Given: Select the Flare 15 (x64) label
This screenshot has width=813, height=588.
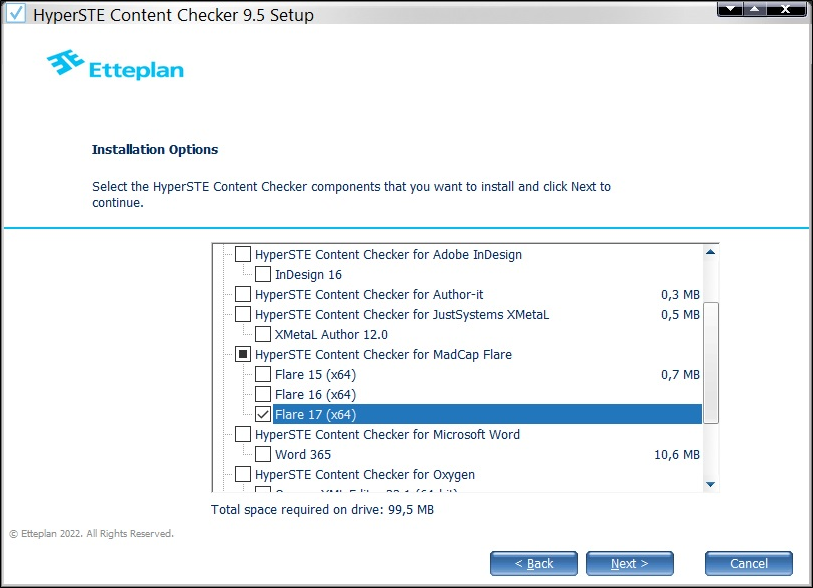Looking at the screenshot, I should click(x=315, y=375).
